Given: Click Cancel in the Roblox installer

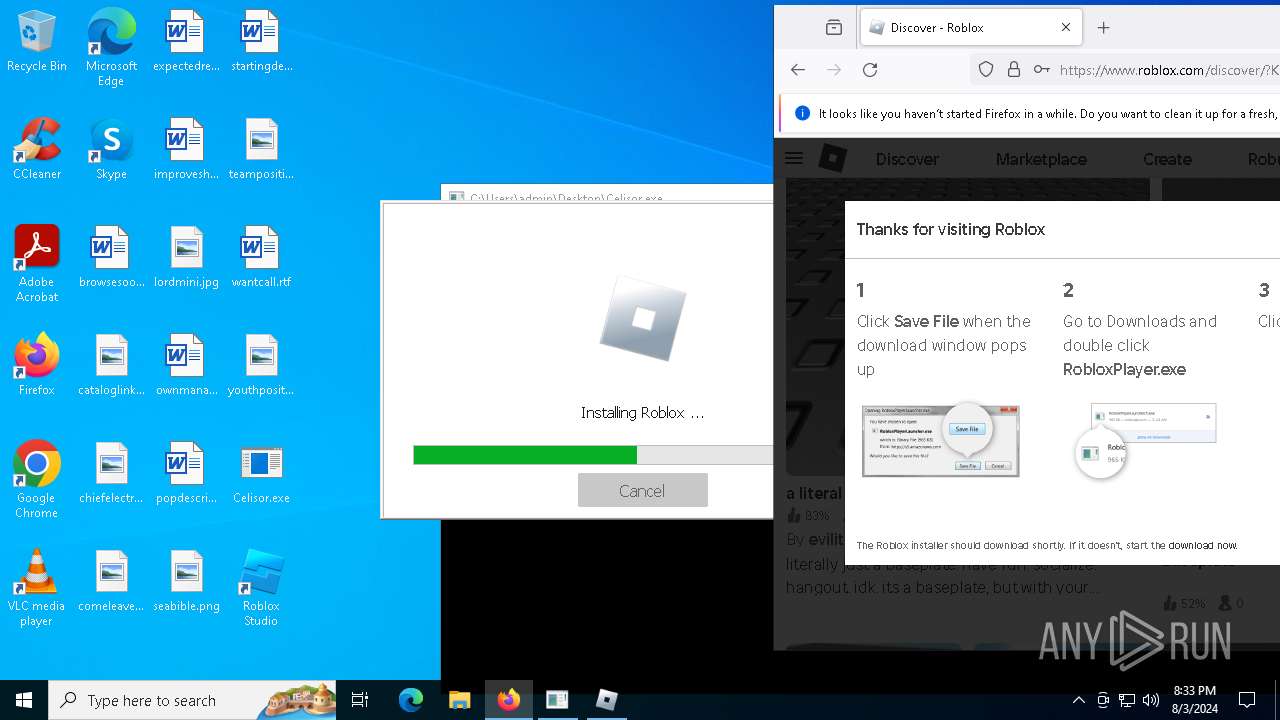Looking at the screenshot, I should [x=642, y=490].
